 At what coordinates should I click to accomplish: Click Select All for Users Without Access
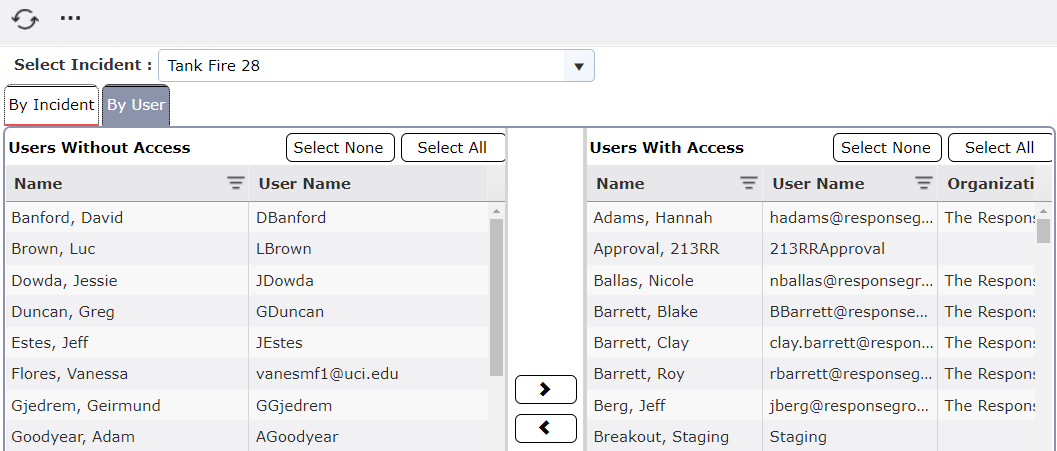[x=452, y=148]
